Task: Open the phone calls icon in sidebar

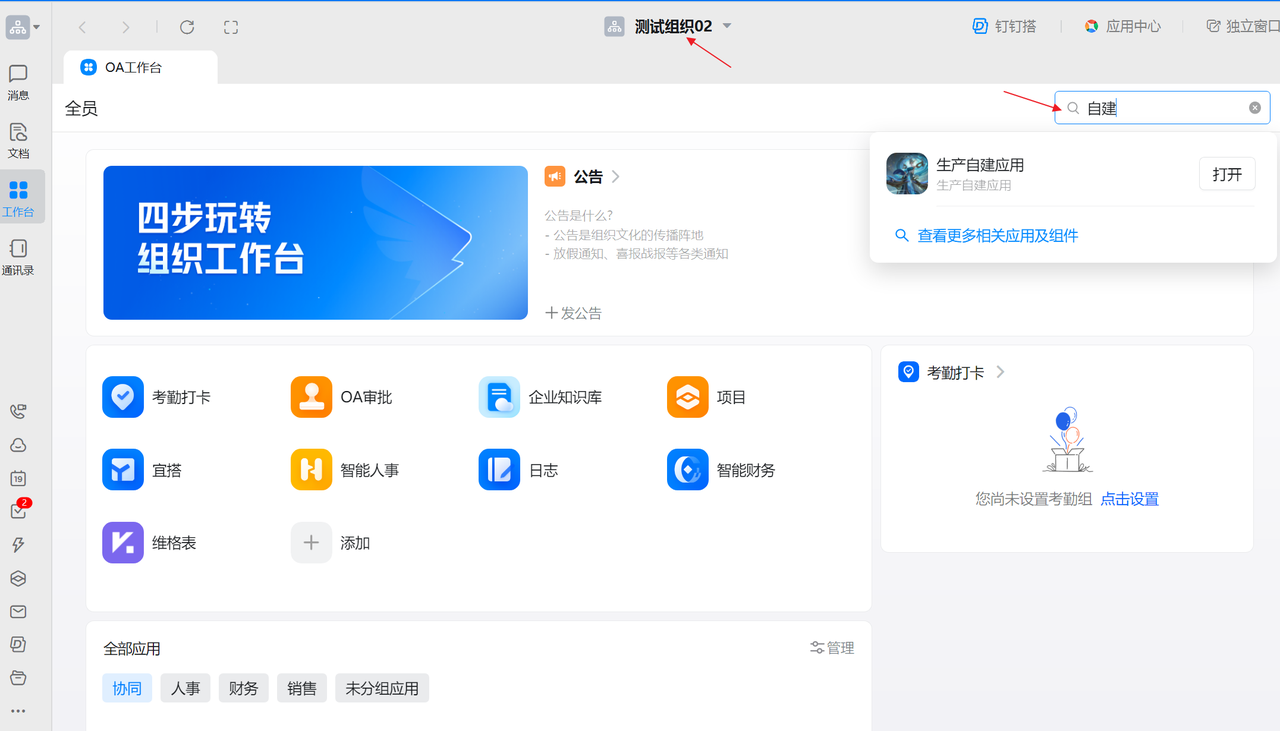Action: [18, 411]
